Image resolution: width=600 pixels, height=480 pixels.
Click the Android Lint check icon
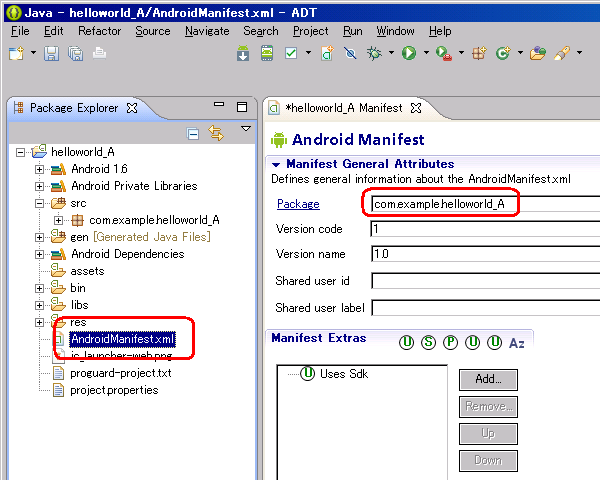click(291, 53)
